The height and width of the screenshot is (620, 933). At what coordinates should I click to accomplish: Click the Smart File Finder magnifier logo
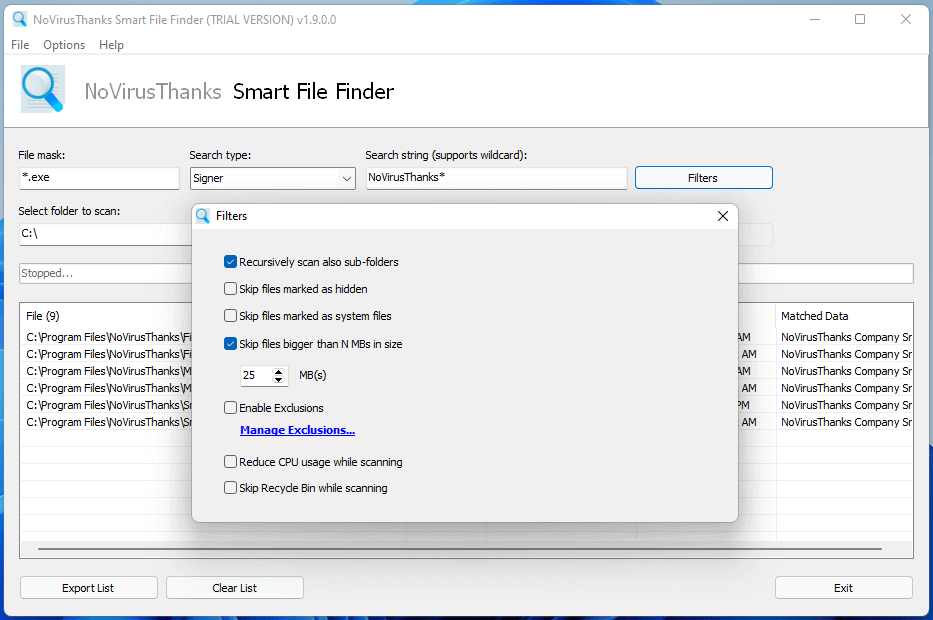pos(42,89)
